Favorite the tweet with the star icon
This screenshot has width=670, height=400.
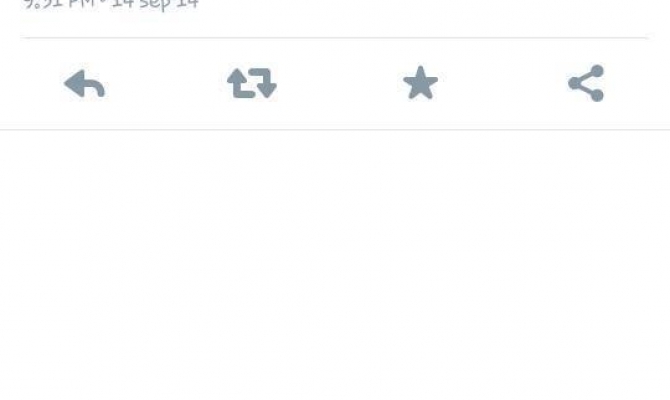(x=420, y=83)
